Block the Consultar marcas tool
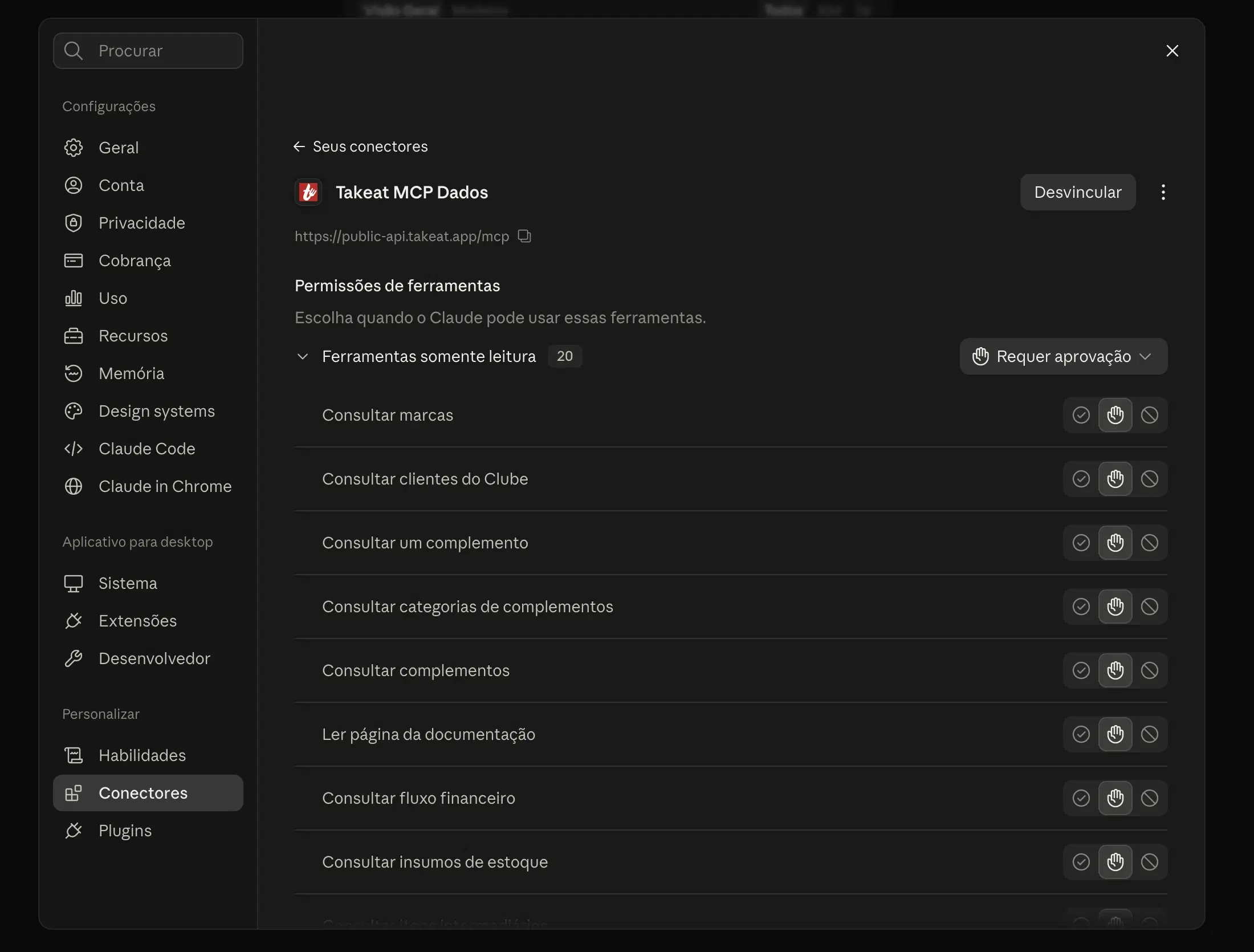1254x952 pixels. (x=1150, y=415)
